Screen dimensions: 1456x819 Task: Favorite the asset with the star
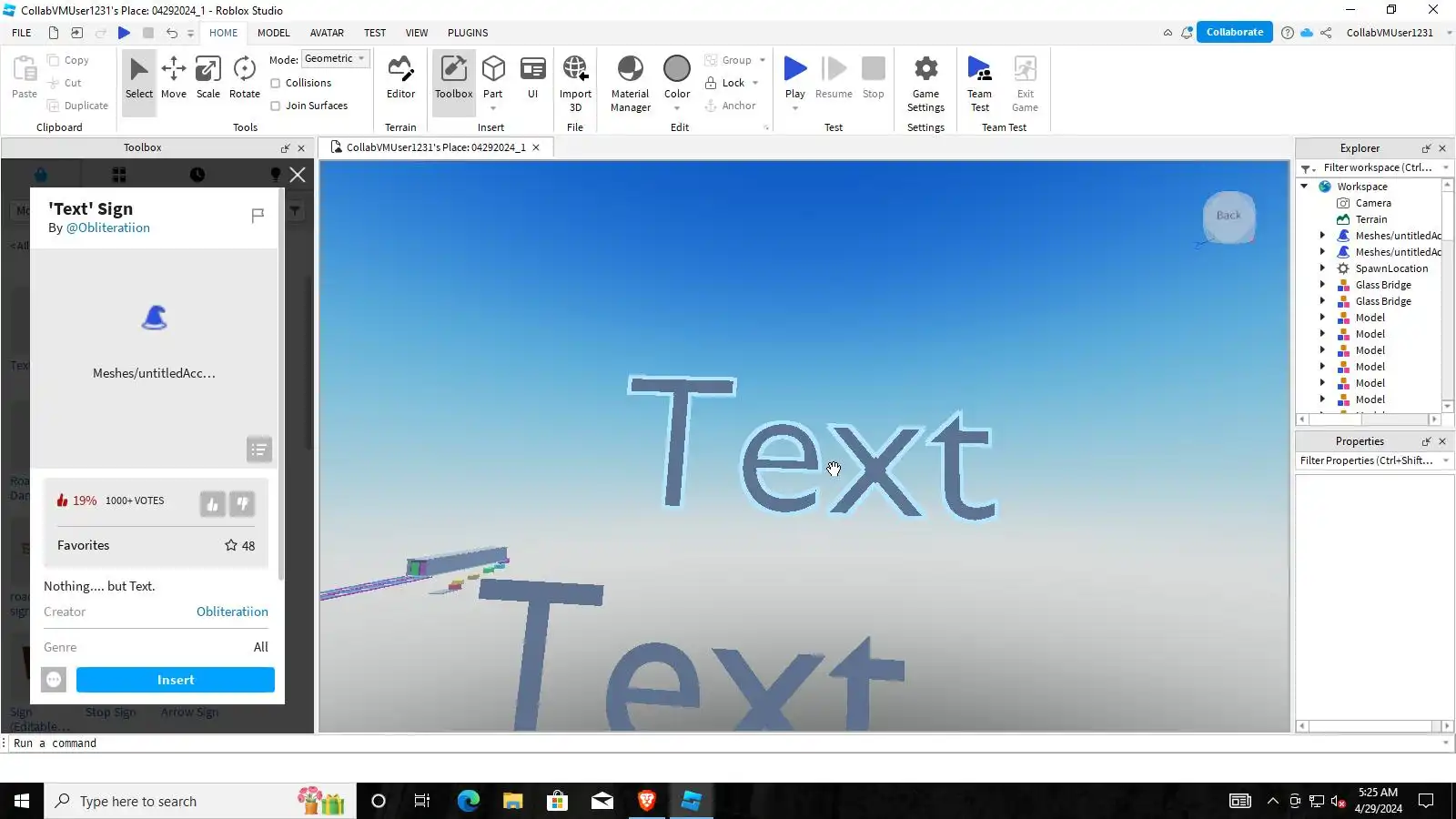pyautogui.click(x=231, y=545)
